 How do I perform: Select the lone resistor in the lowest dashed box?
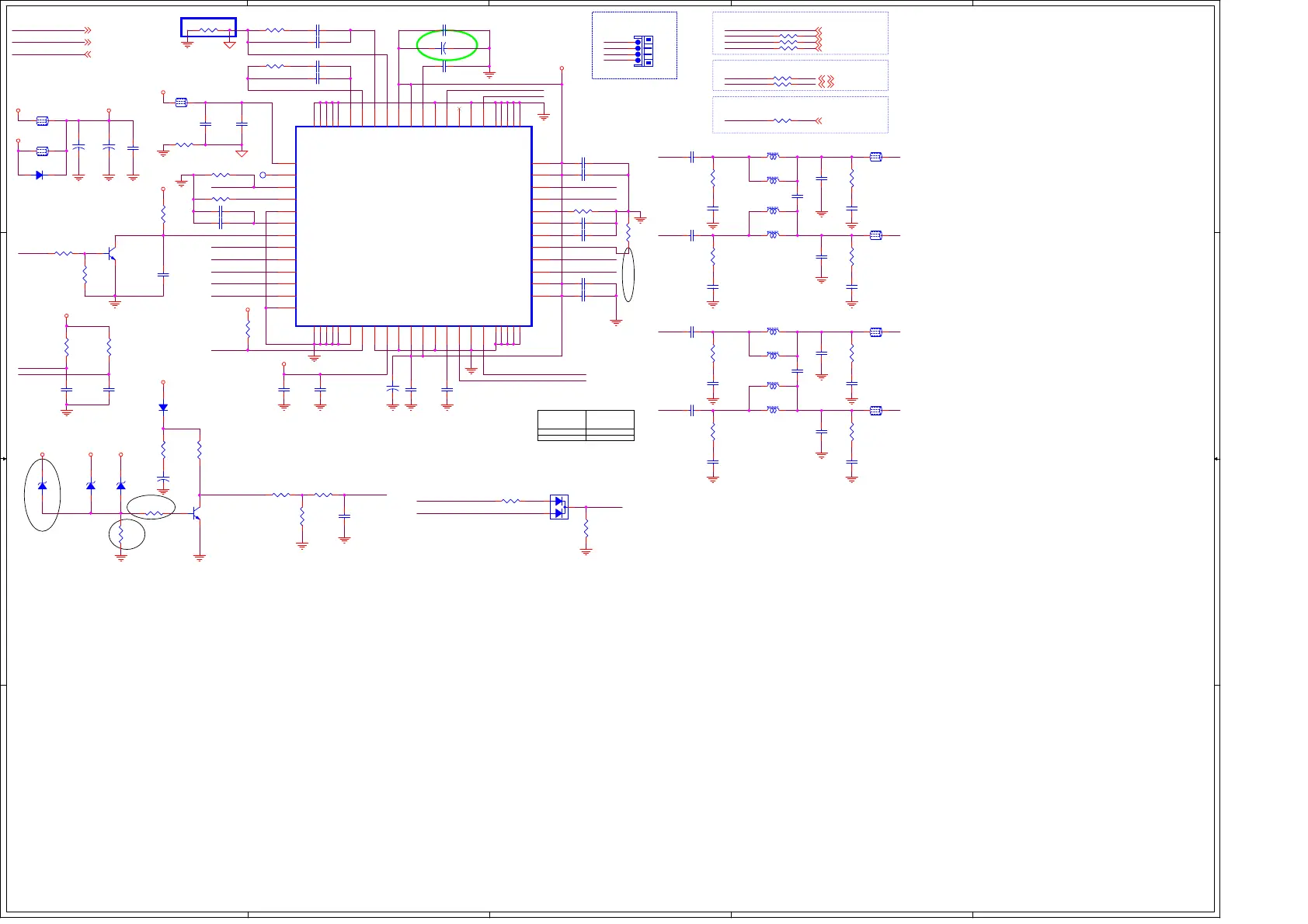[x=782, y=120]
